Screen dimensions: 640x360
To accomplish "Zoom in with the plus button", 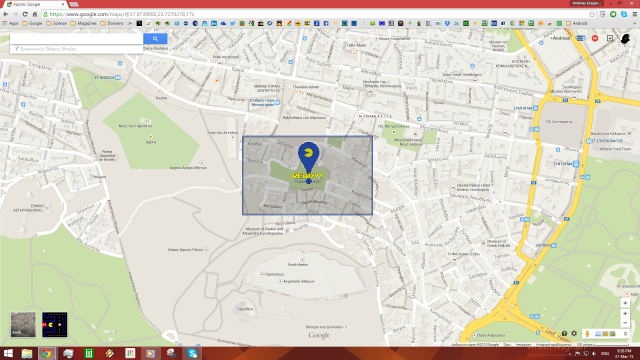I will pos(625,313).
